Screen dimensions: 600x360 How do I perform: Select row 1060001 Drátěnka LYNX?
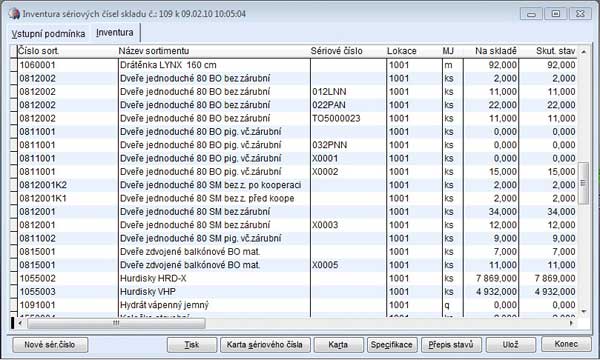click(297, 65)
